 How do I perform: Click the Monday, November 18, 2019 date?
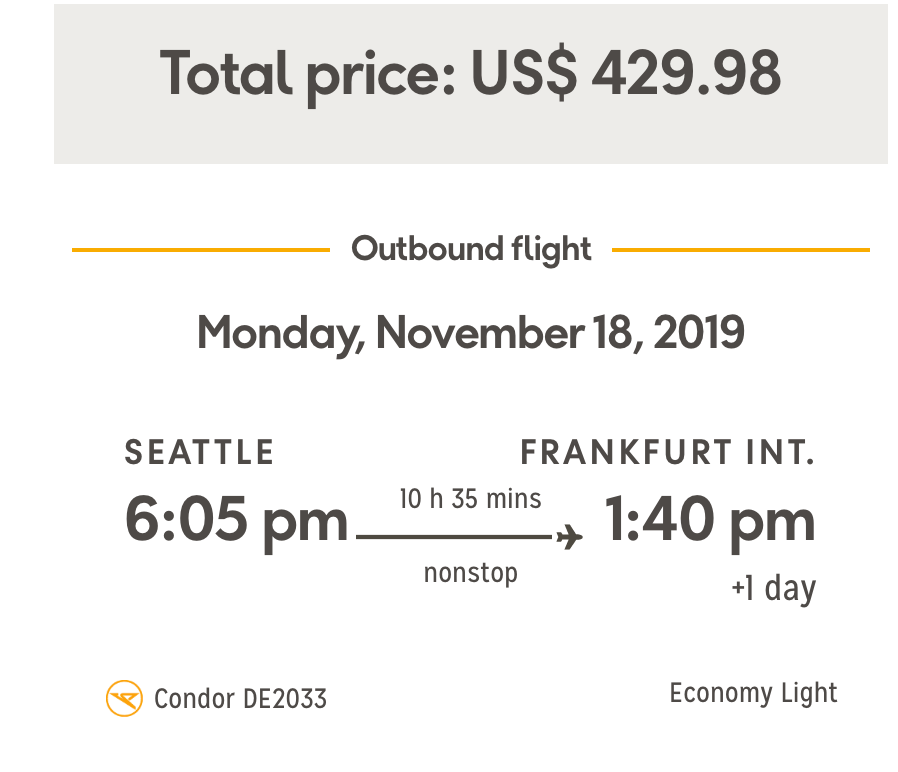[470, 333]
